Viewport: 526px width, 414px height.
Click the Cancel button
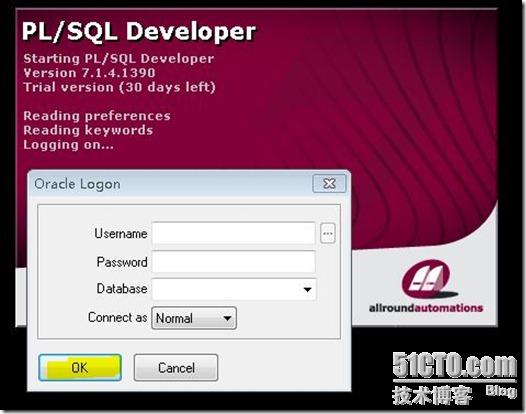point(176,368)
